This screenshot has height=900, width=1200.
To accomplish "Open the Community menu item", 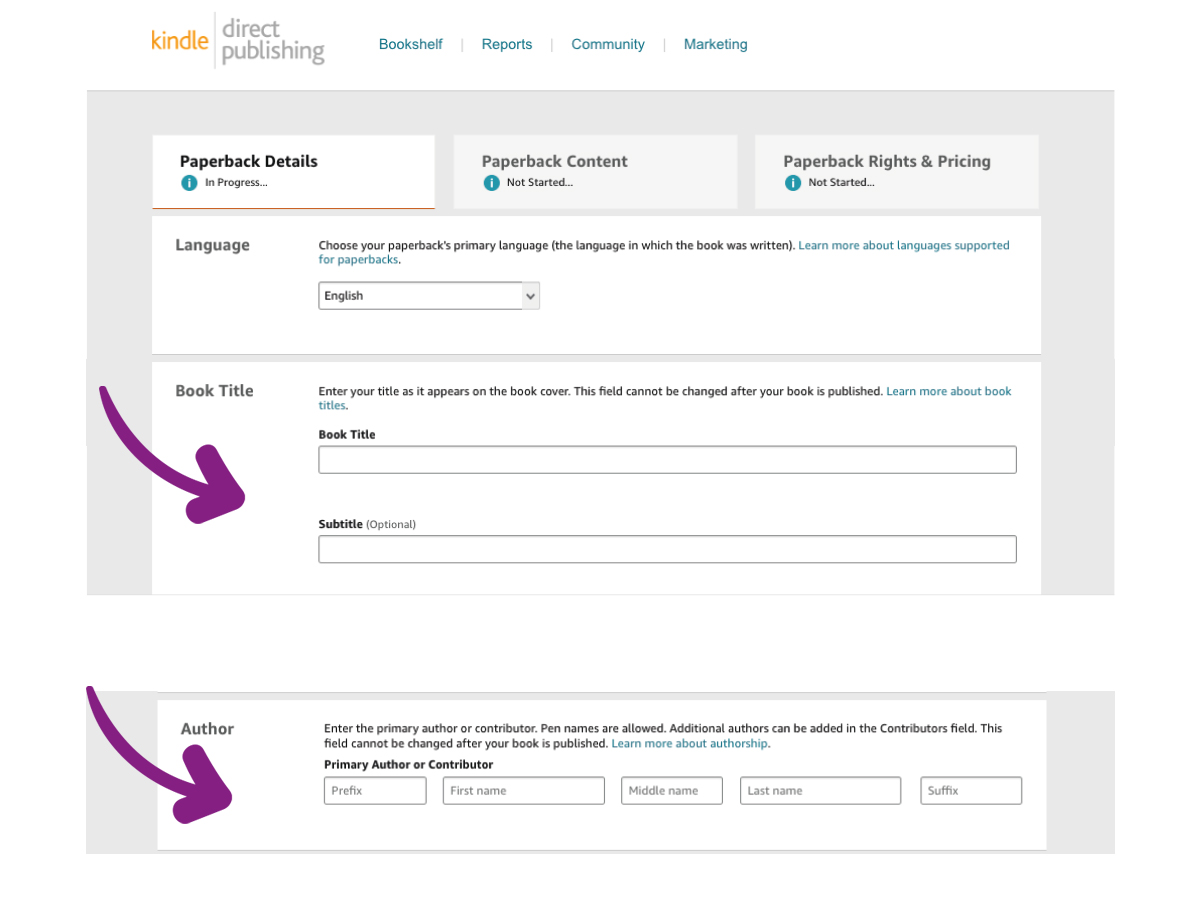I will [608, 44].
